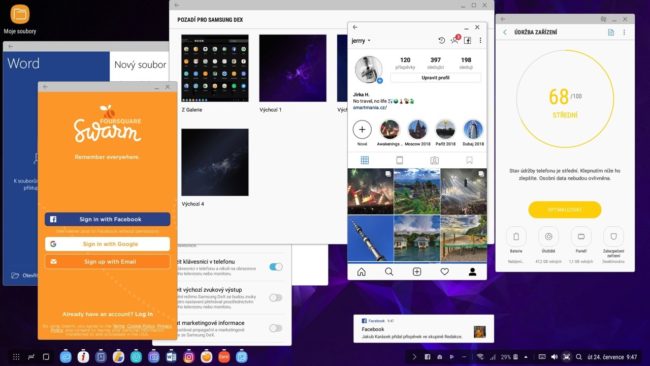Open Instagram archive history icon
The image size is (650, 366).
click(441, 40)
